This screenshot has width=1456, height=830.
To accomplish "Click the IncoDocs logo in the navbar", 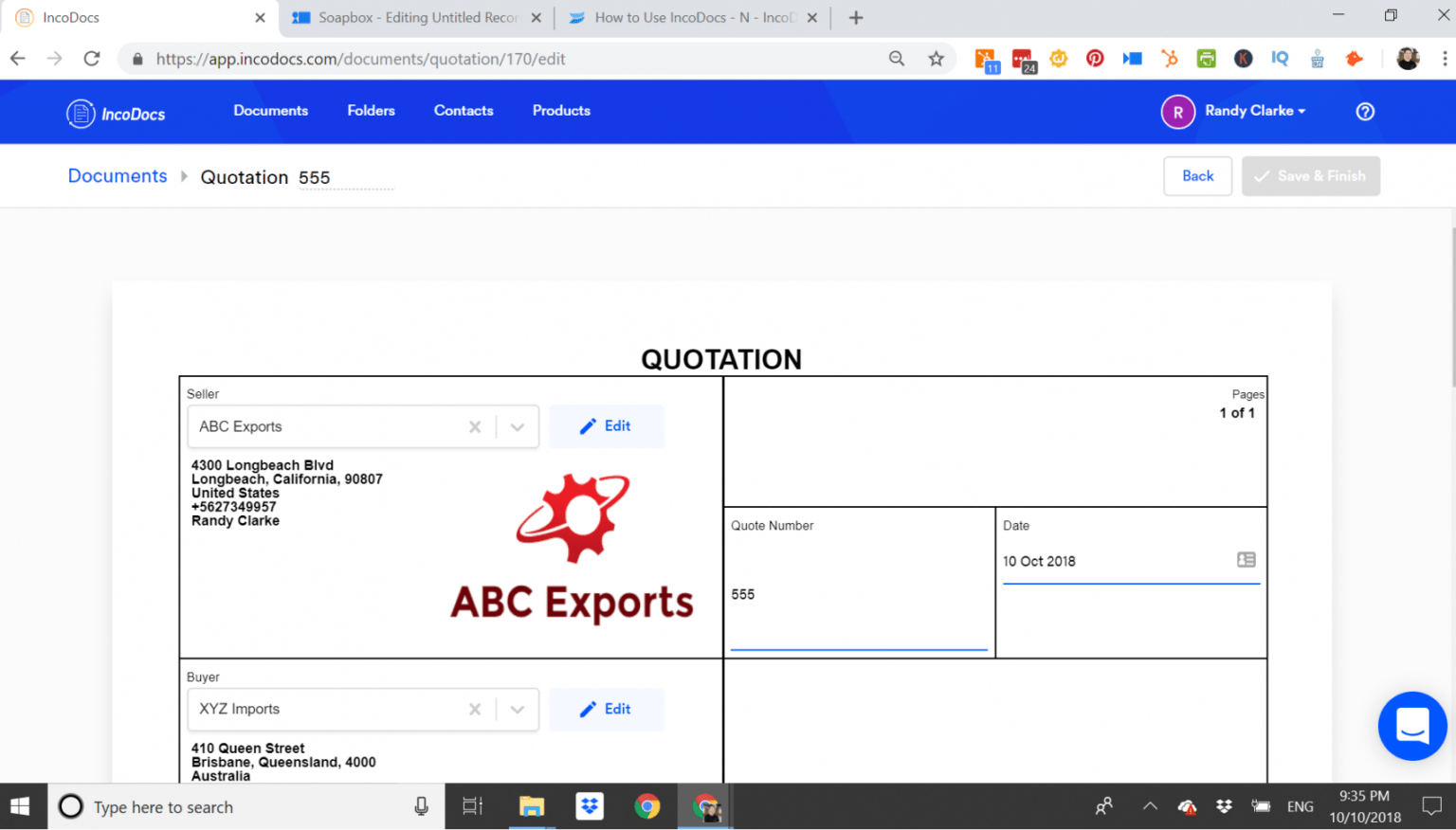I will 115,111.
